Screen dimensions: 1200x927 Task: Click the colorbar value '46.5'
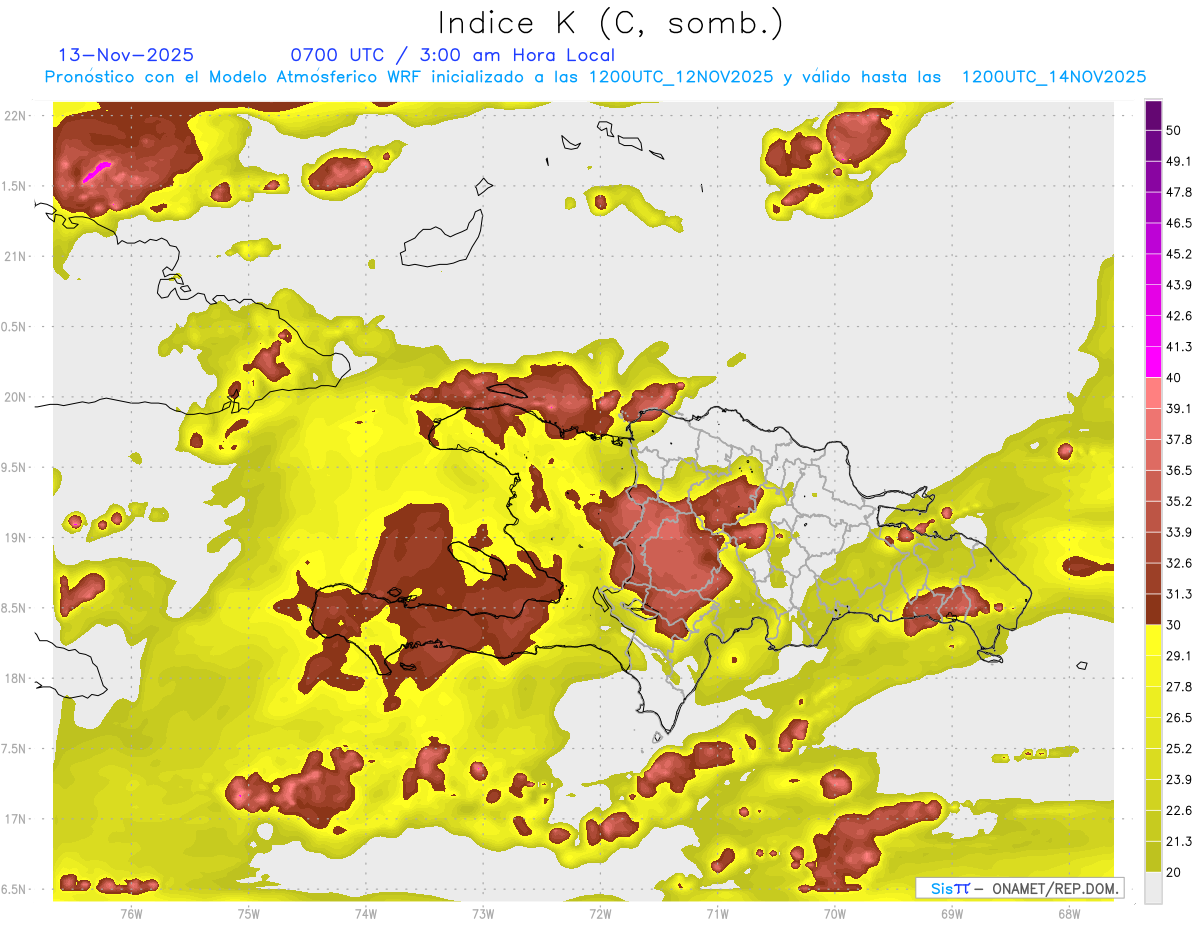(1179, 224)
